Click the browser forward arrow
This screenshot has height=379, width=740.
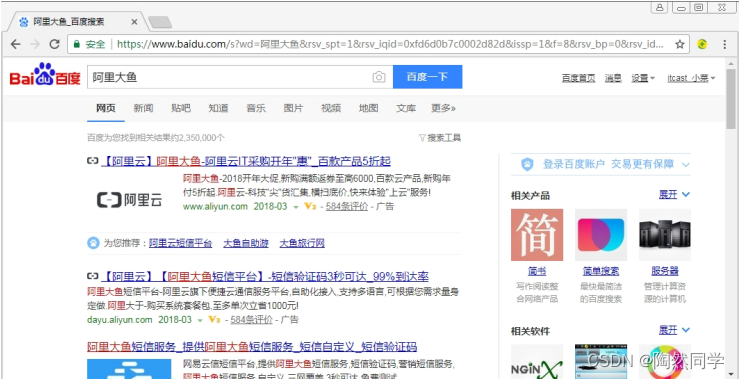click(x=35, y=44)
